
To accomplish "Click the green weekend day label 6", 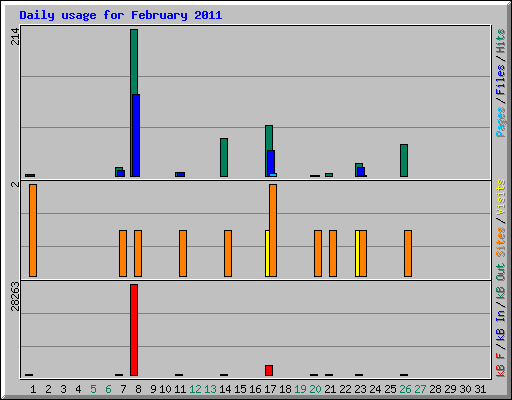I will coord(108,389).
